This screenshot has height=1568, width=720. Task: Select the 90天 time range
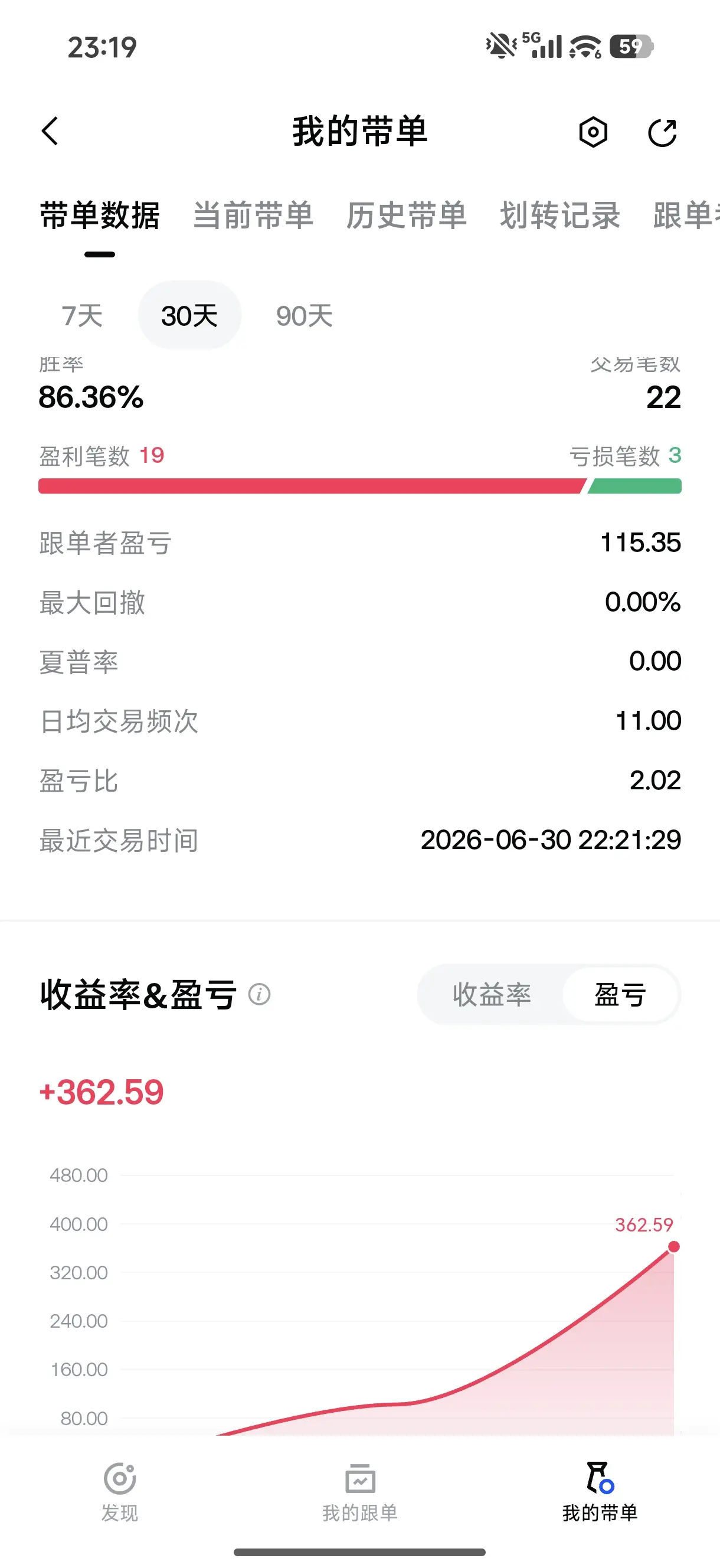pyautogui.click(x=305, y=316)
